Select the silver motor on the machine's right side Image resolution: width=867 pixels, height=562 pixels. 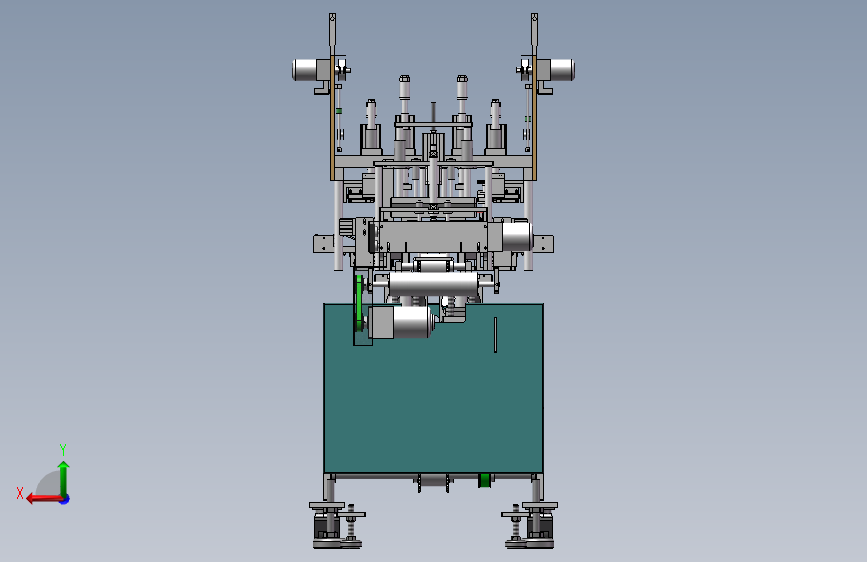pyautogui.click(x=516, y=235)
